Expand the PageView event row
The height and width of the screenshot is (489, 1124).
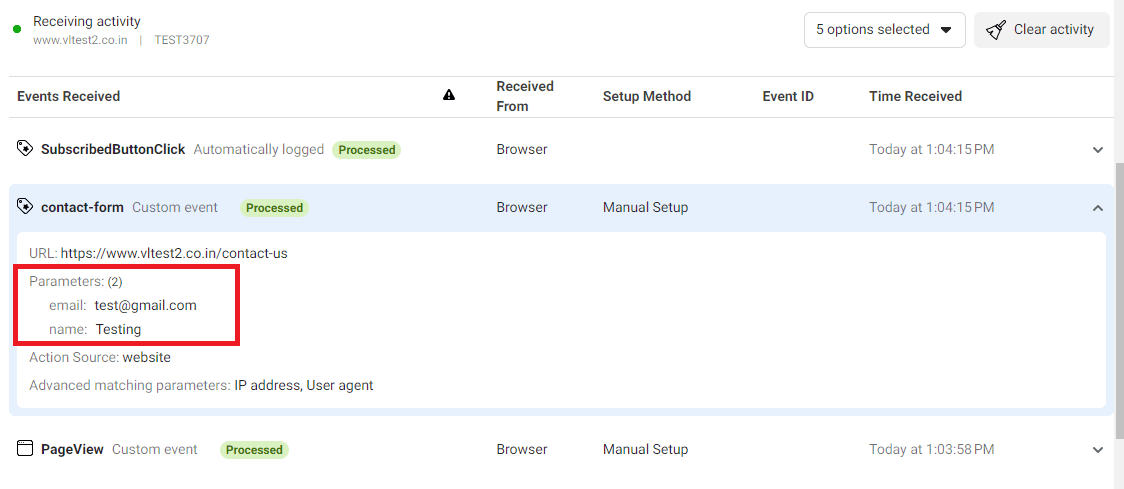pos(1098,450)
